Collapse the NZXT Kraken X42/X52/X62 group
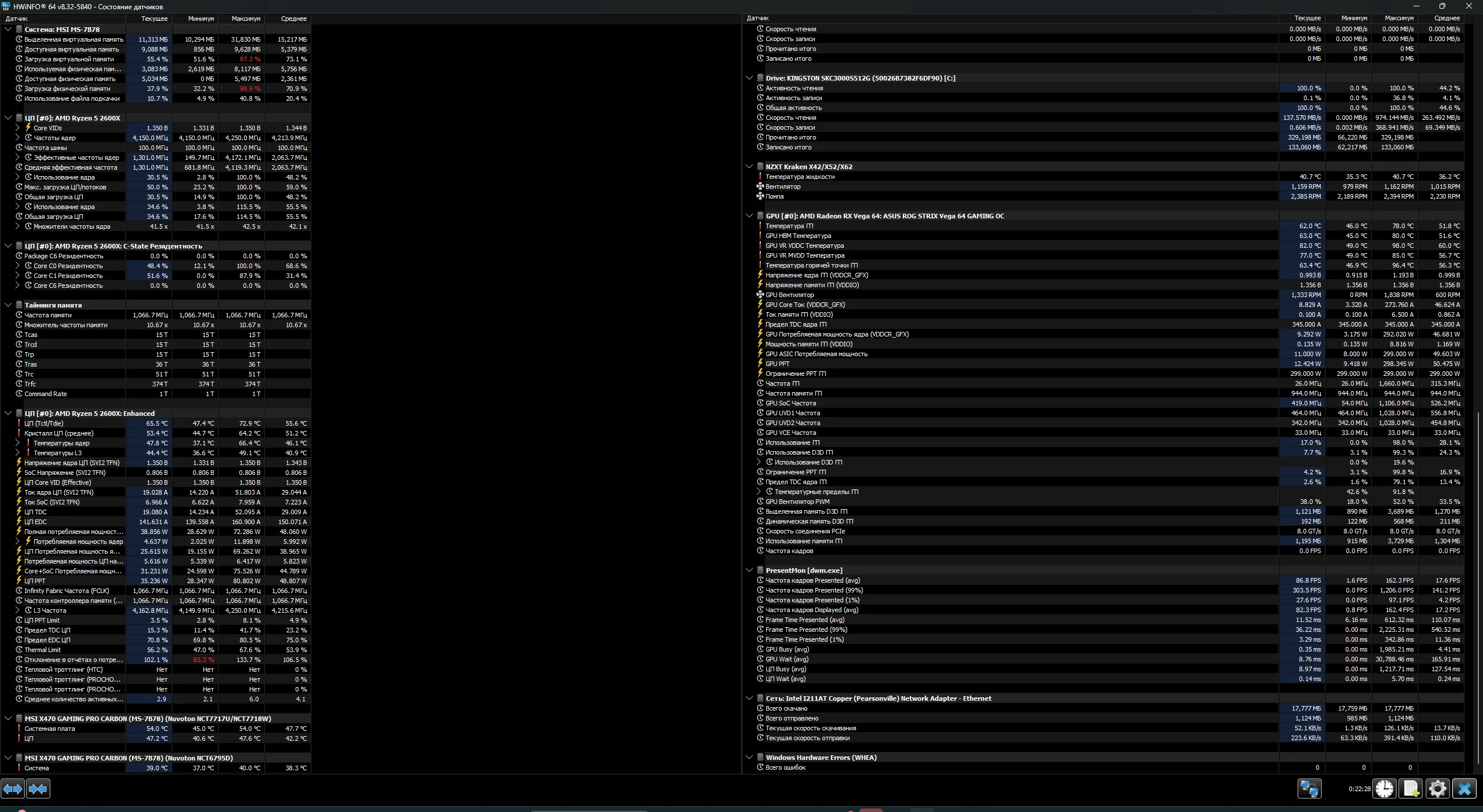The image size is (1483, 812). click(x=749, y=167)
